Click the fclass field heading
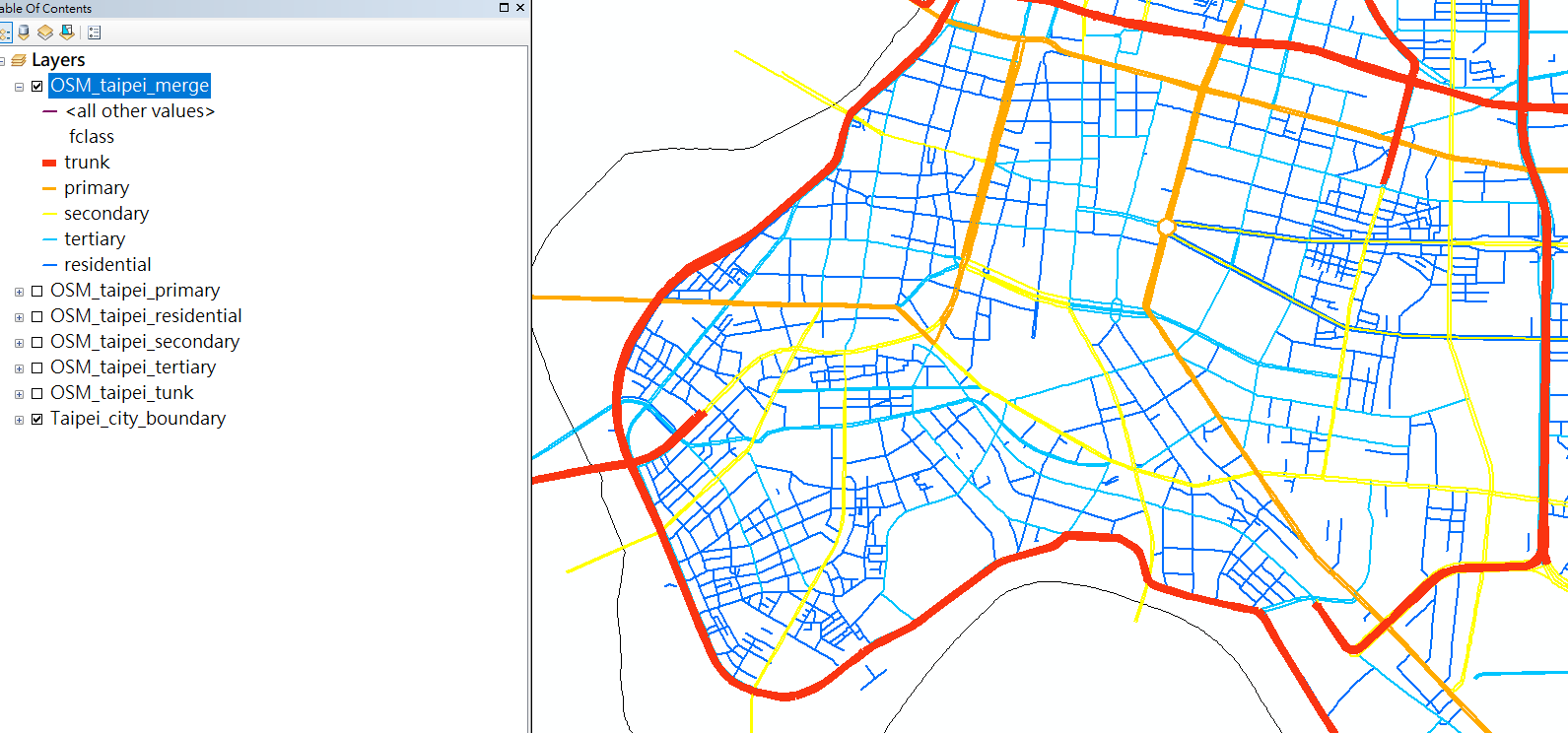 click(x=92, y=137)
